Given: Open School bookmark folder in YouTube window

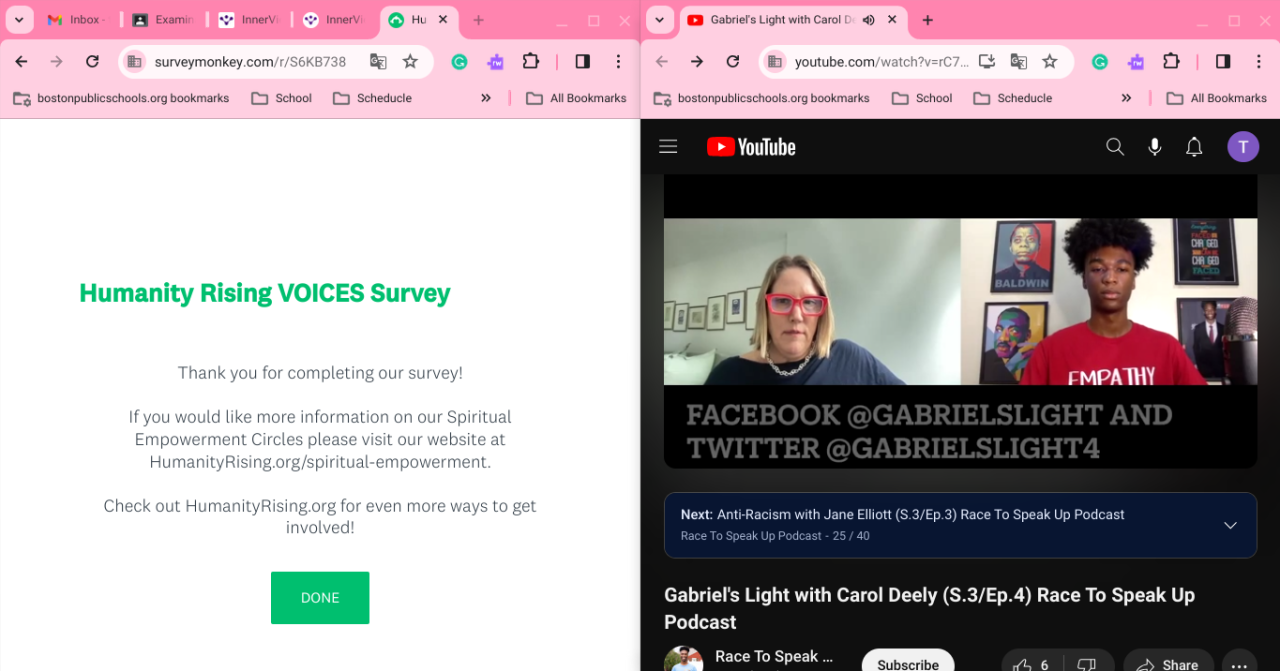Looking at the screenshot, I should click(922, 98).
